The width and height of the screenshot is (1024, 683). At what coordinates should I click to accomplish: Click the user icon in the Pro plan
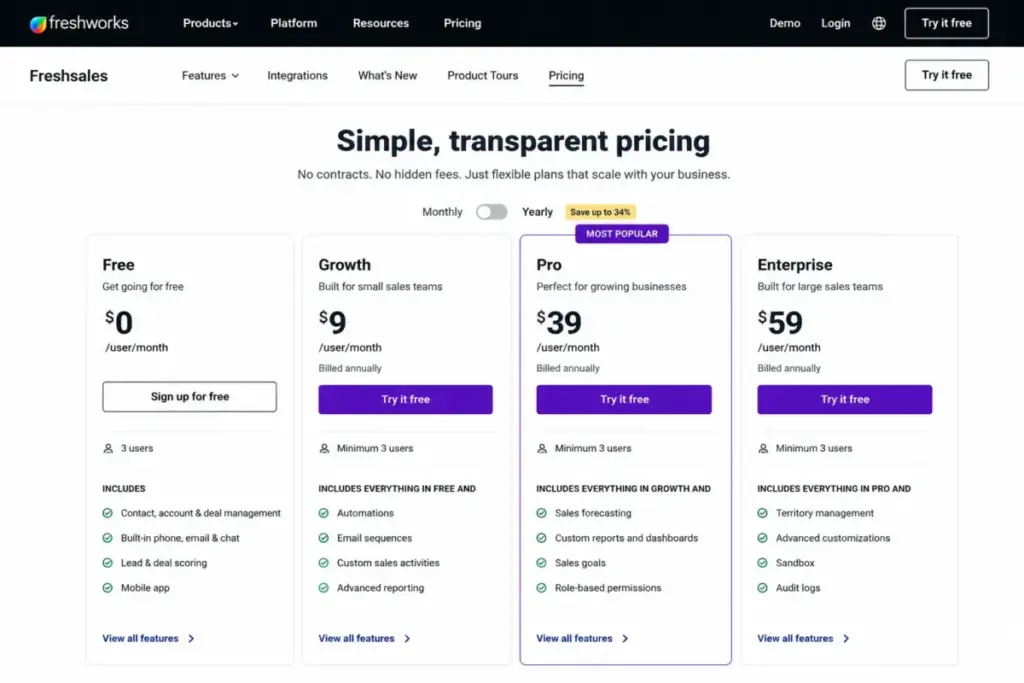coord(542,449)
